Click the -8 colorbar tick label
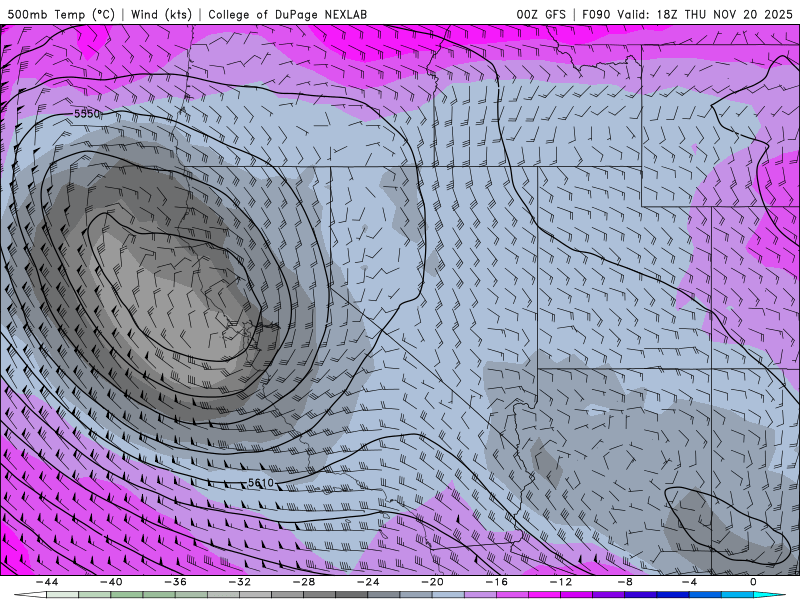The width and height of the screenshot is (800, 600). pos(625,582)
